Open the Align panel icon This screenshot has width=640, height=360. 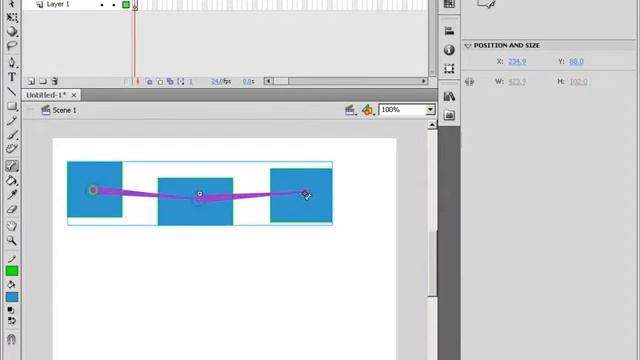(x=449, y=31)
